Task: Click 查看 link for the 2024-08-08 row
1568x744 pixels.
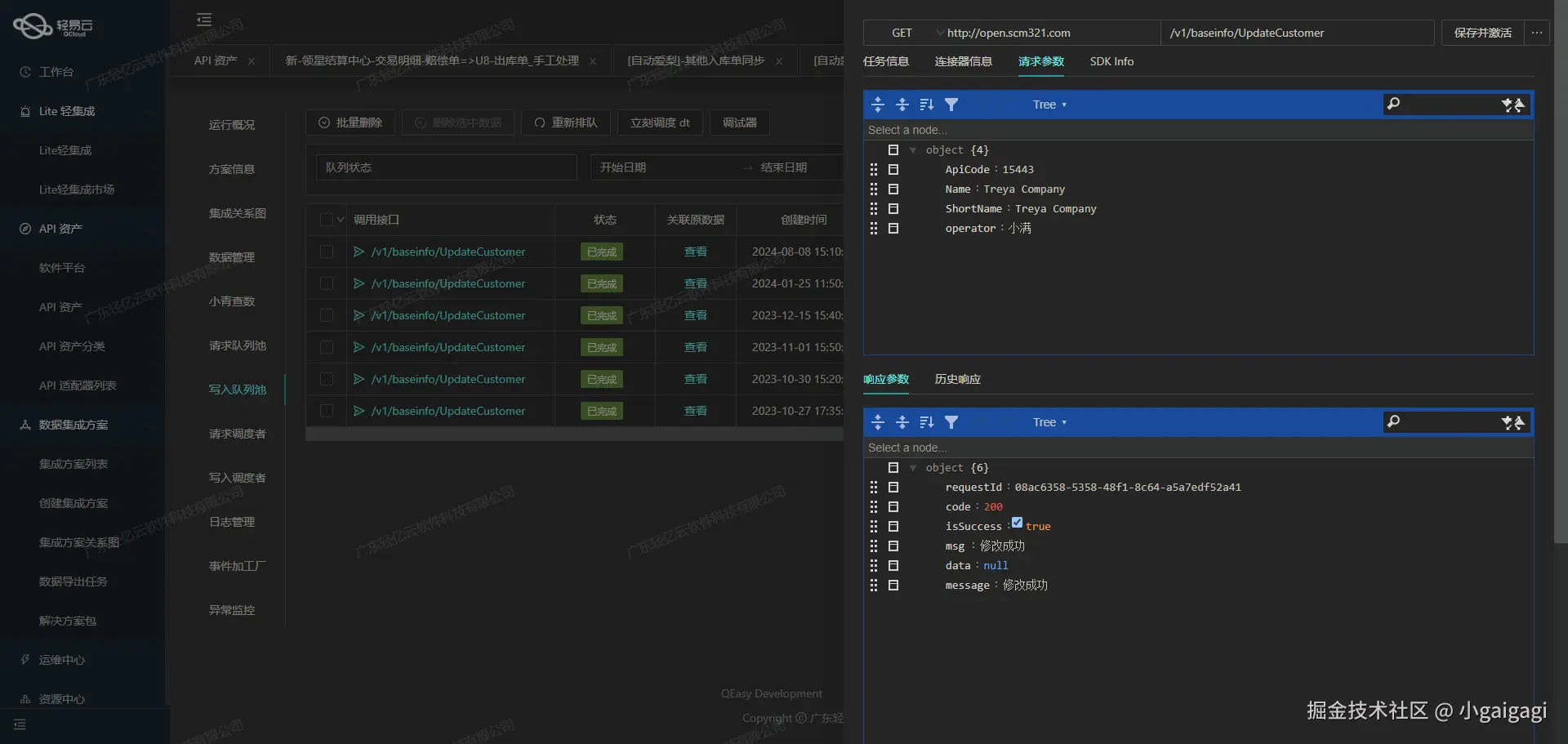Action: (696, 252)
